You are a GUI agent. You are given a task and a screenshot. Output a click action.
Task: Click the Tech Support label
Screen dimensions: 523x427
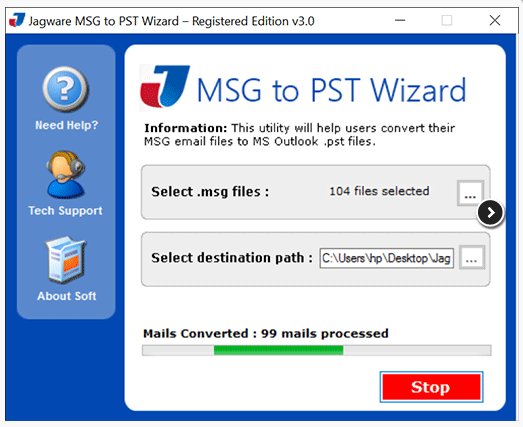pyautogui.click(x=65, y=210)
